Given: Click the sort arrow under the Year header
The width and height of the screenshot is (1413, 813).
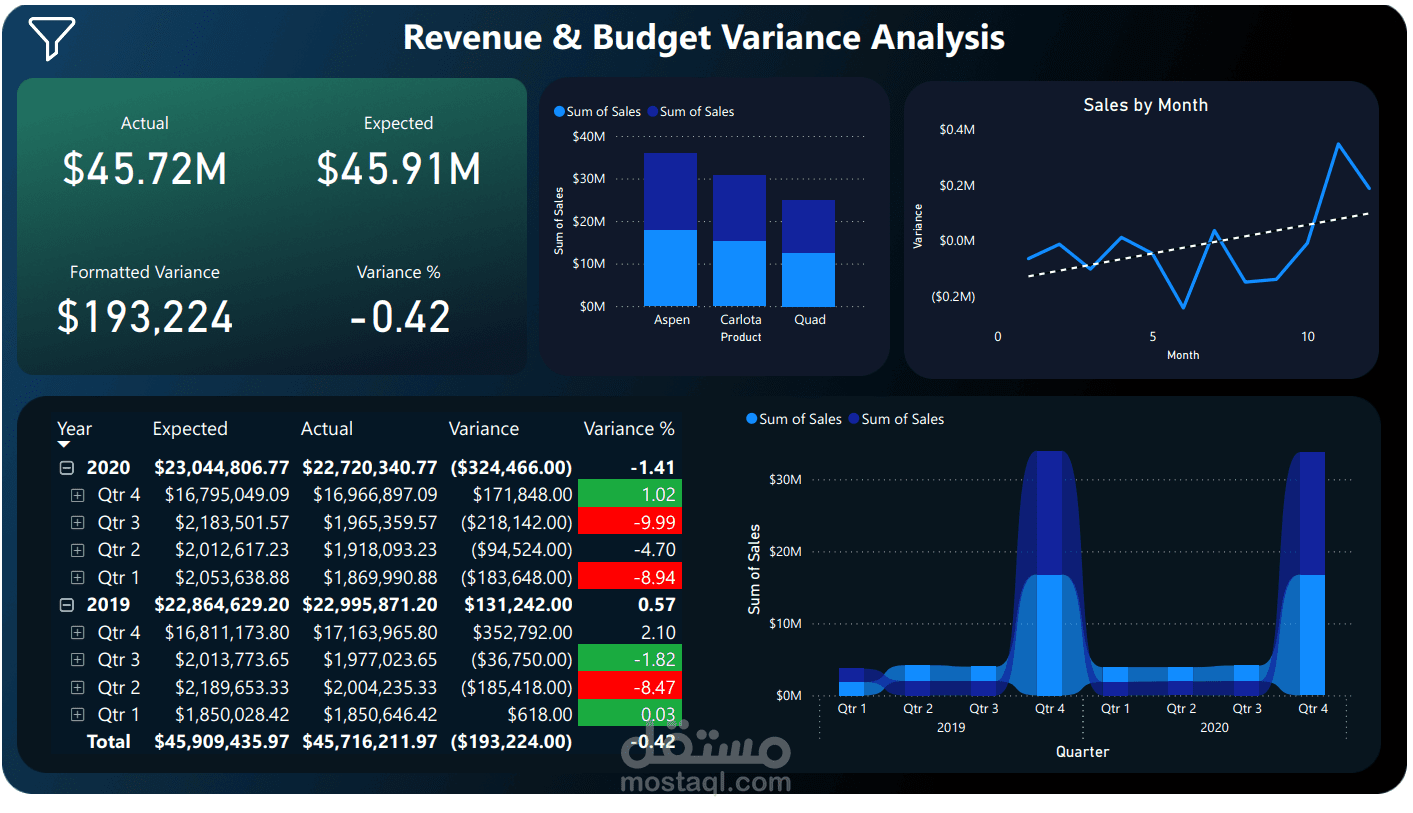Looking at the screenshot, I should pos(65,441).
